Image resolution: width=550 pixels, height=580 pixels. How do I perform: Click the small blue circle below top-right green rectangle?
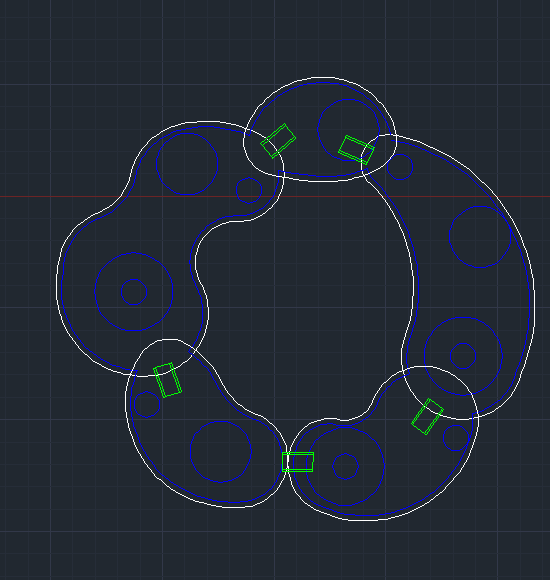pyautogui.click(x=400, y=167)
